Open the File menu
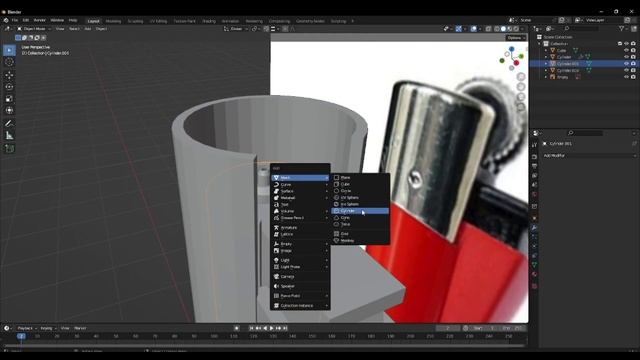The height and width of the screenshot is (360, 640). (x=15, y=20)
